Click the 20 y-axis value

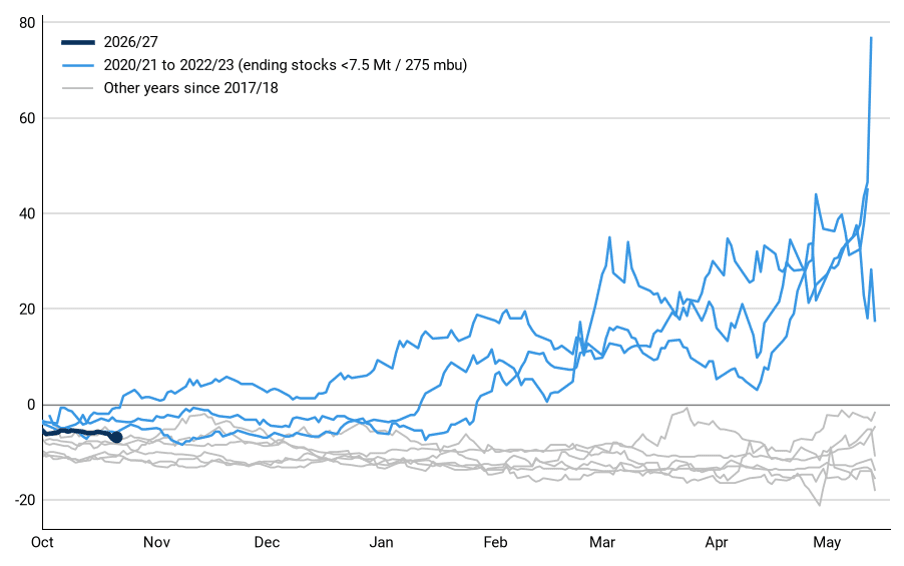[x=27, y=310]
